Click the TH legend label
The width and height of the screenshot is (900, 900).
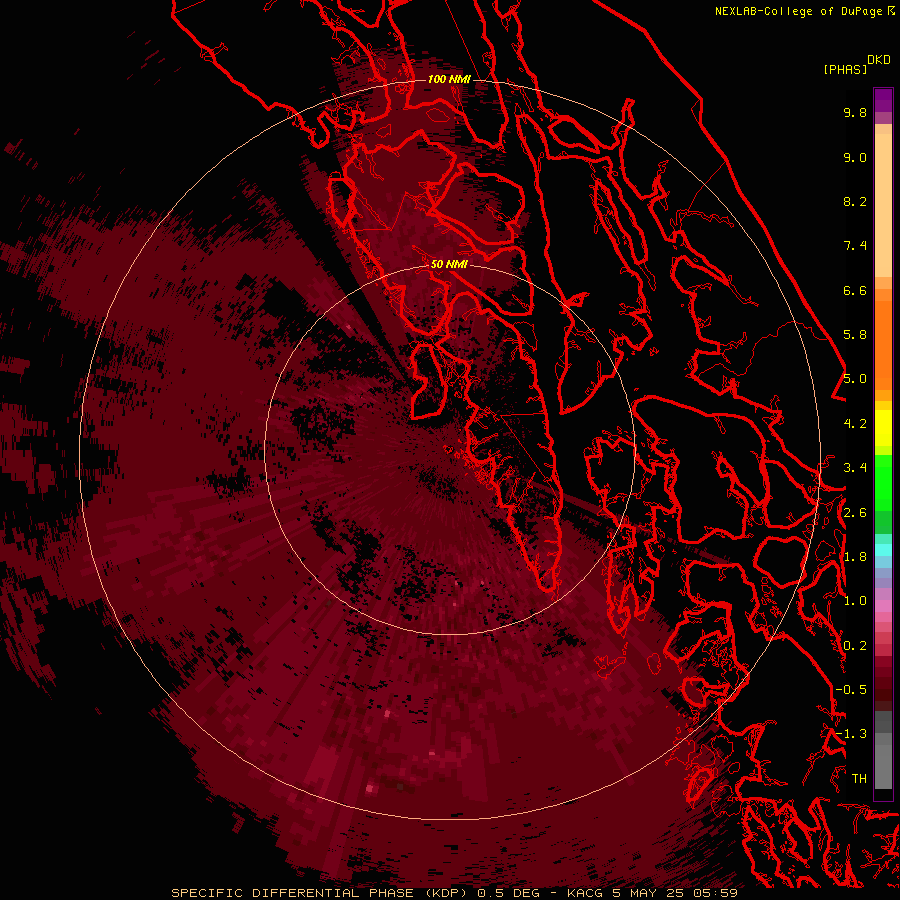pos(859,778)
